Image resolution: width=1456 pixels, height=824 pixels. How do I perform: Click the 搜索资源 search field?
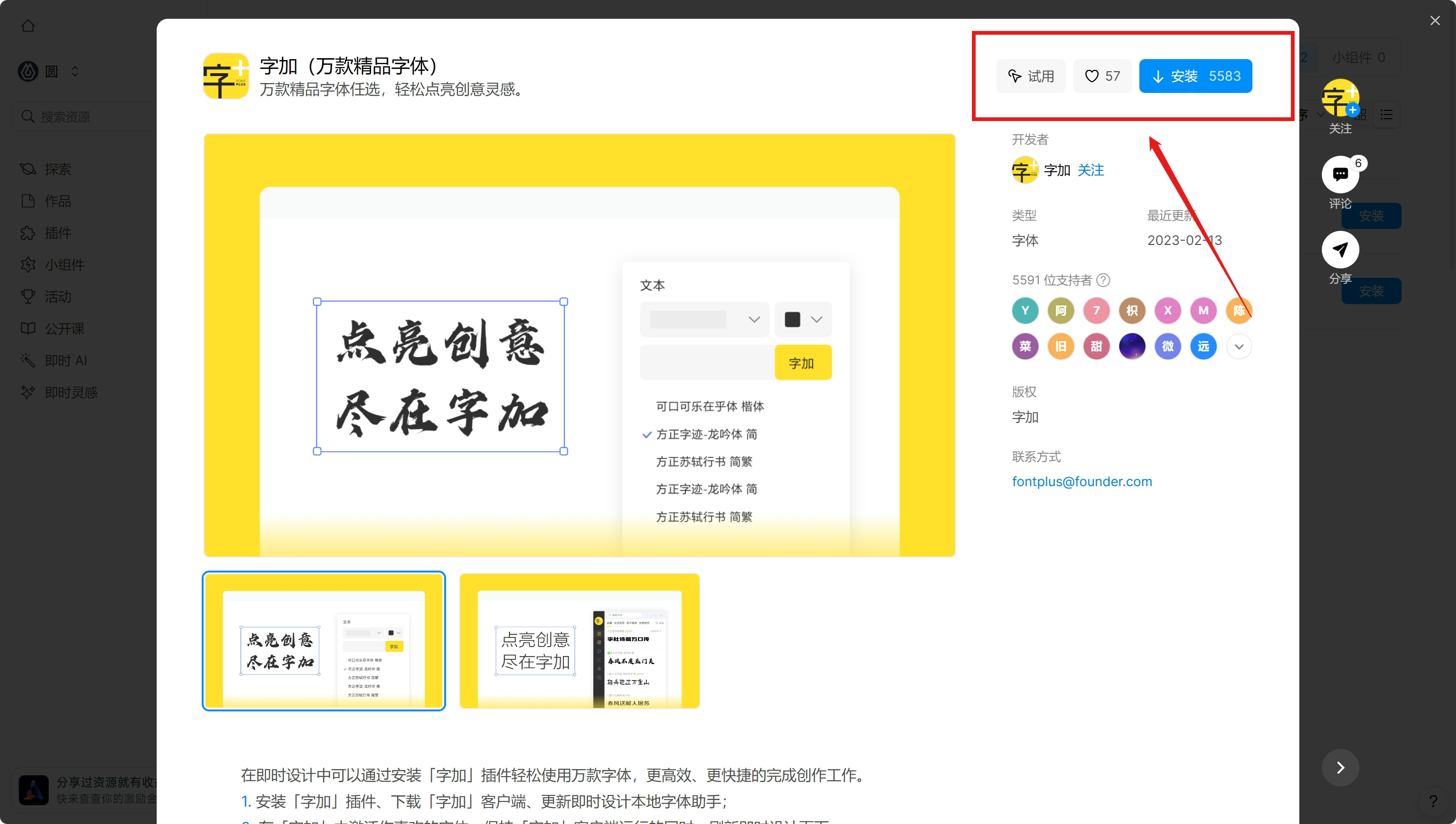(85, 116)
